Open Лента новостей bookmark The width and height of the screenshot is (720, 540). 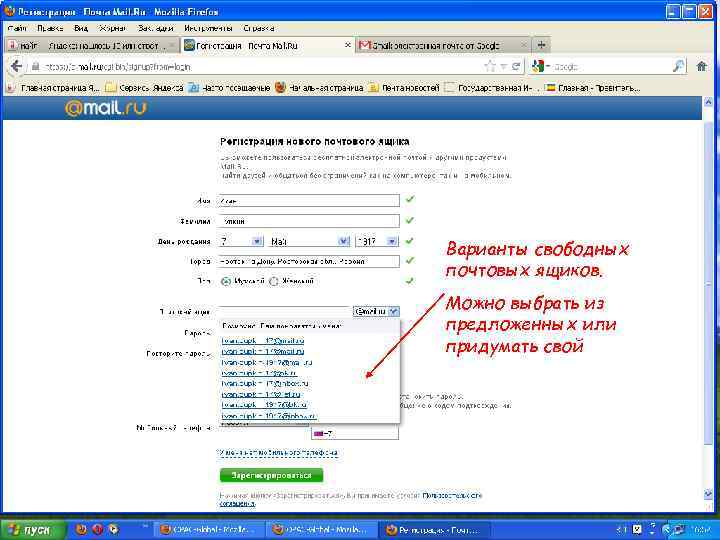point(405,88)
